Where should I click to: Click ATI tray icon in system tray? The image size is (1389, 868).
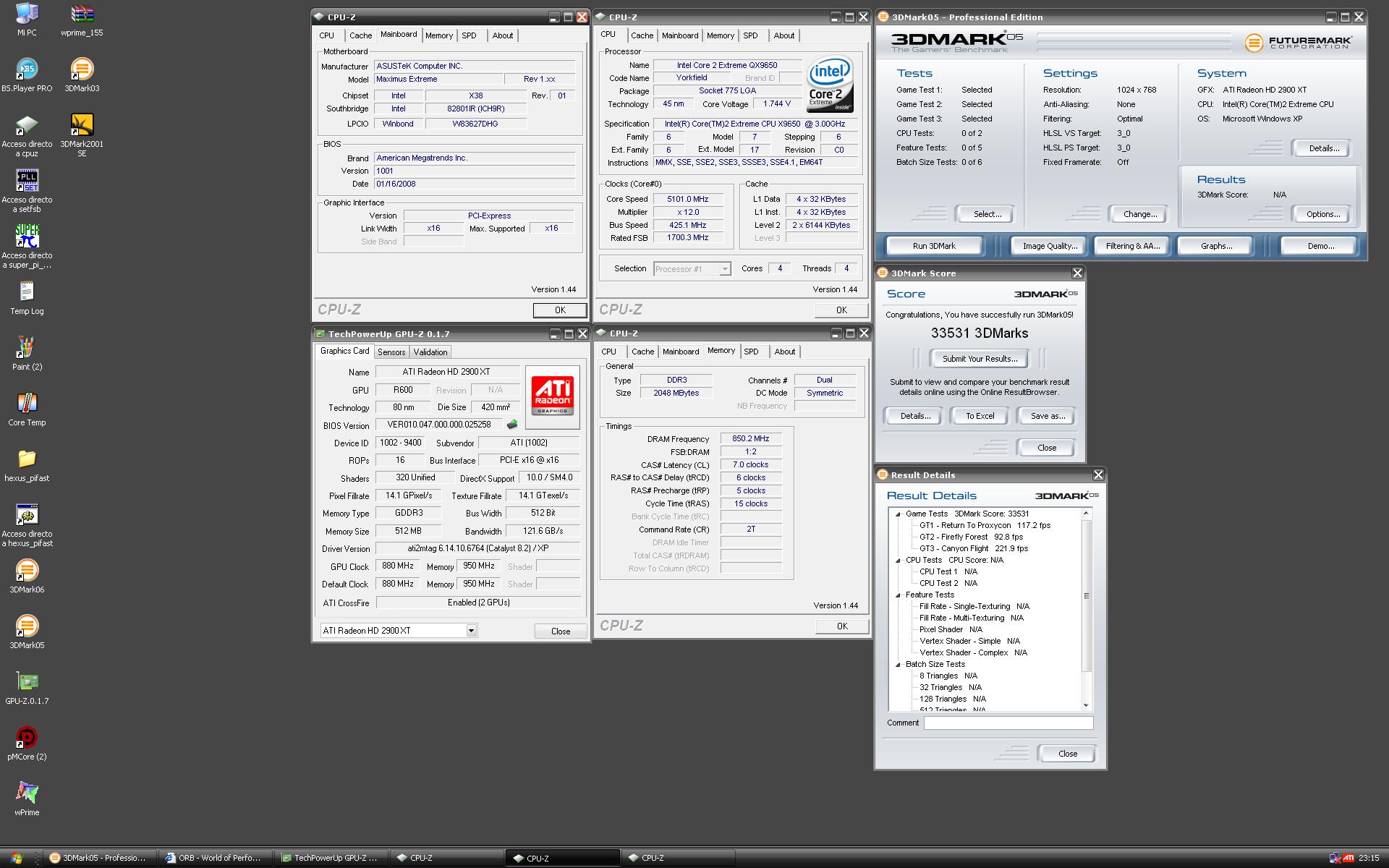1348,859
